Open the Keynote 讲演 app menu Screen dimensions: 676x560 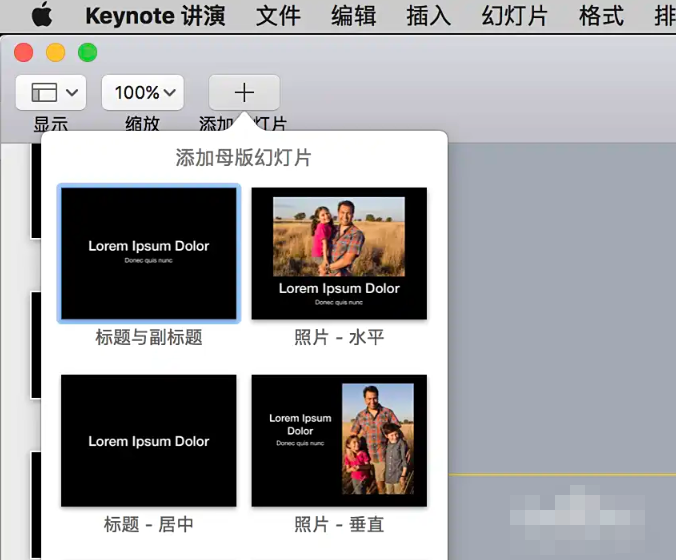tap(155, 16)
